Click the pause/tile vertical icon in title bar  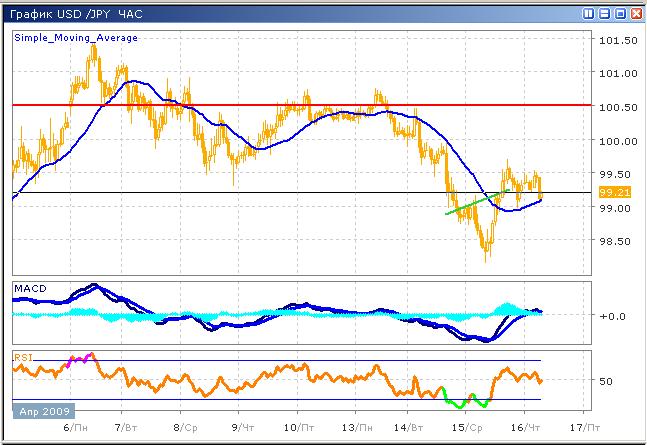(587, 13)
